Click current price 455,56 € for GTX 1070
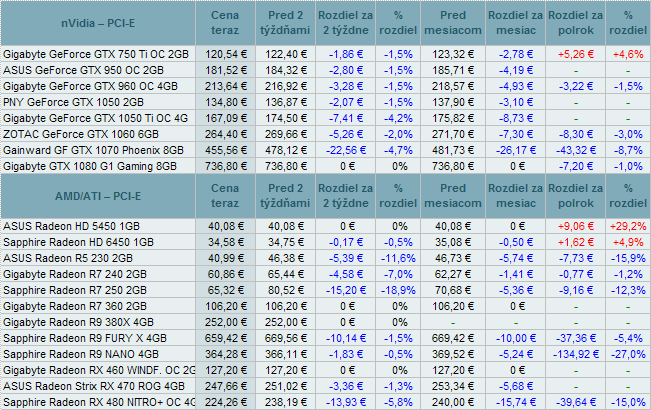 pyautogui.click(x=225, y=150)
